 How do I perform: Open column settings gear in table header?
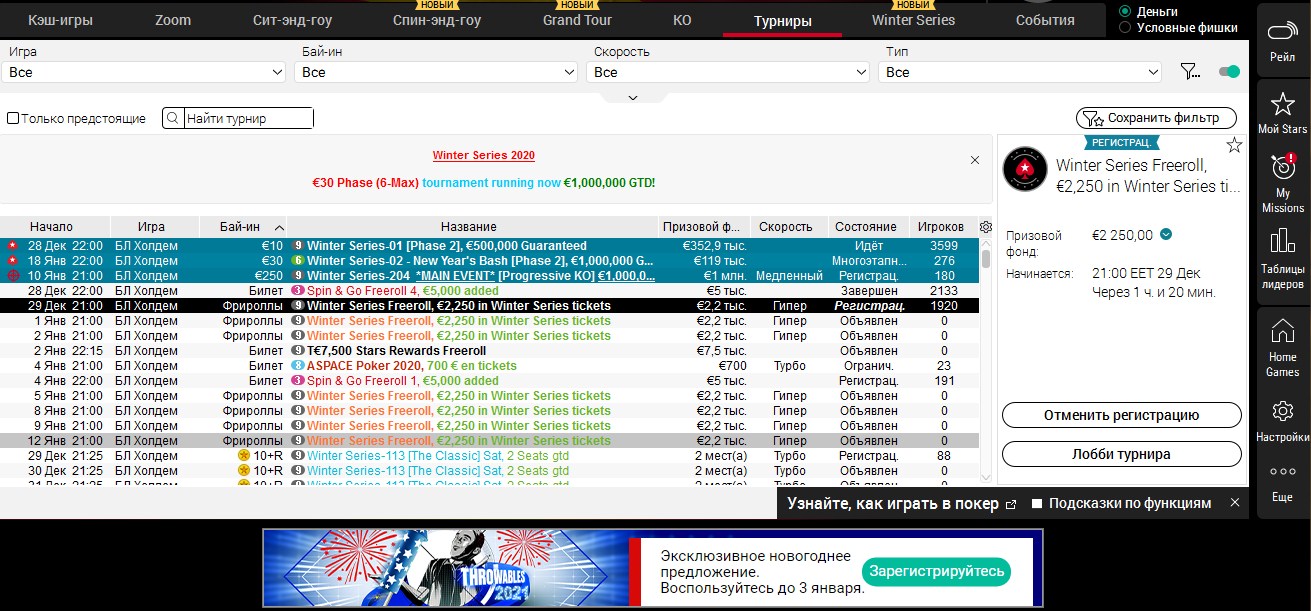pos(986,227)
